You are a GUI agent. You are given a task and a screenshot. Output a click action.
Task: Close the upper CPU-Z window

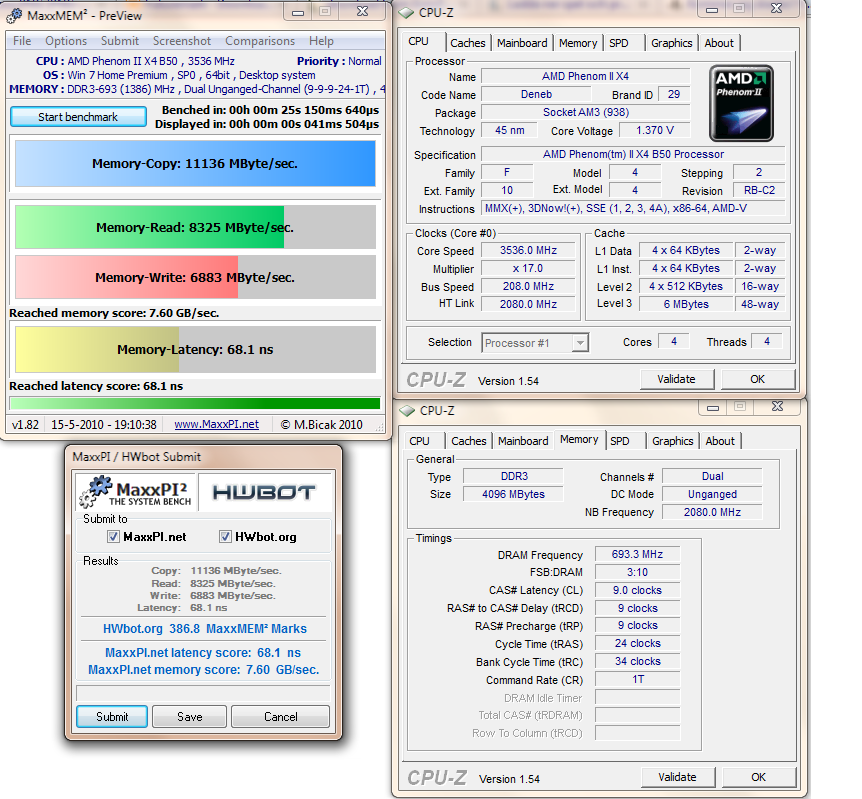pos(776,9)
